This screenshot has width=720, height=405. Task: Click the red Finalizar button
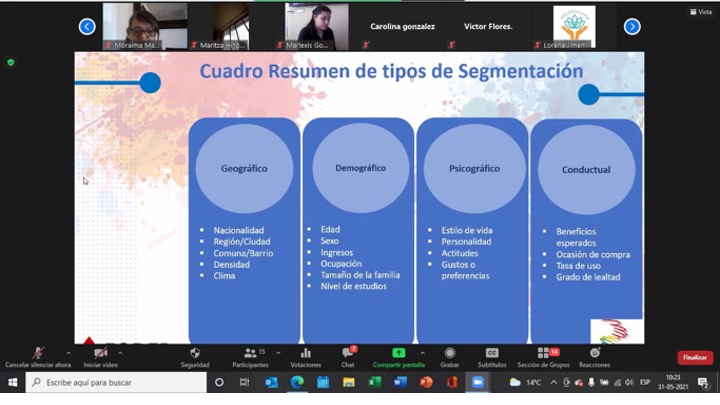click(x=694, y=357)
